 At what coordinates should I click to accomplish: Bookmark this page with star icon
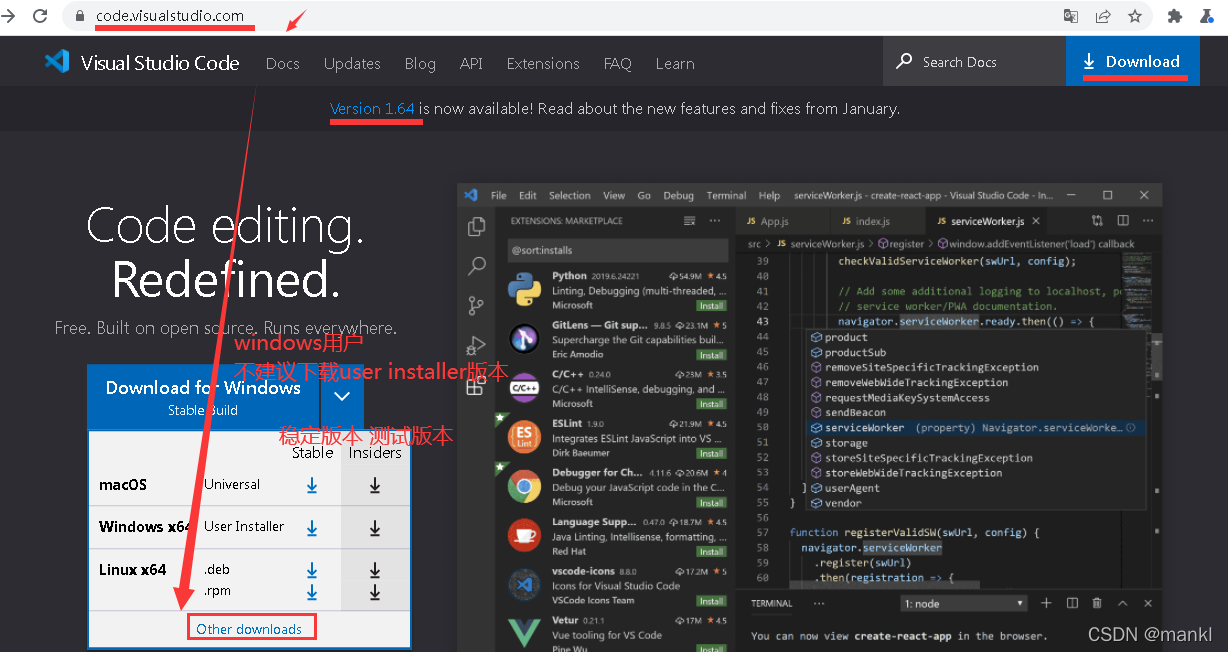[x=1135, y=16]
